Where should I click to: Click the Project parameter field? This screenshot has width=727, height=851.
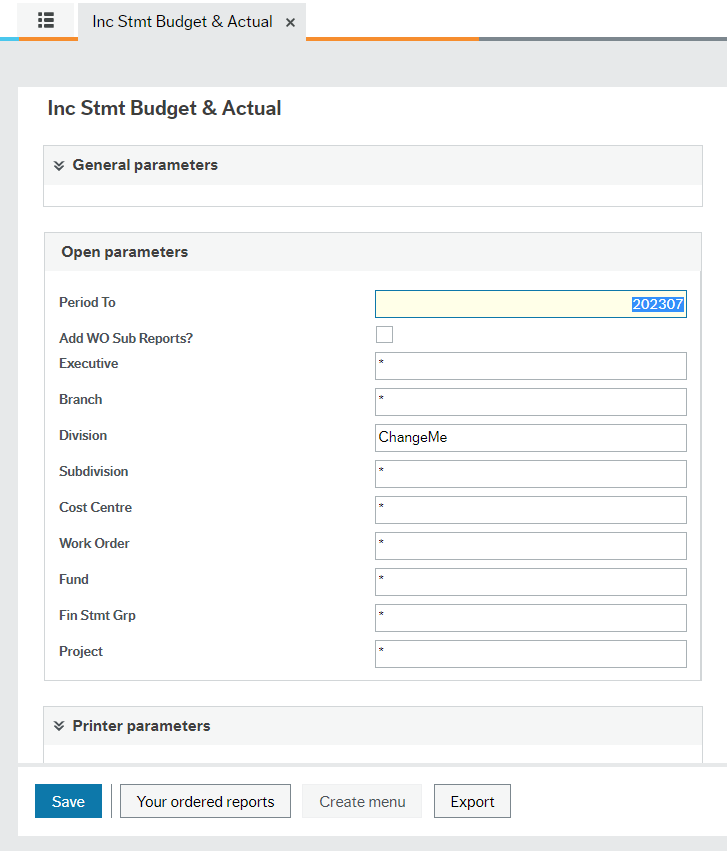pos(530,653)
